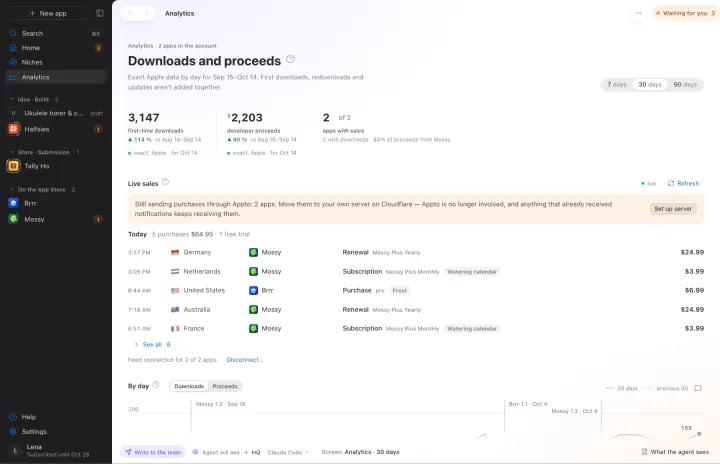Click the Frost tag in the Brrr row

pyautogui.click(x=399, y=291)
